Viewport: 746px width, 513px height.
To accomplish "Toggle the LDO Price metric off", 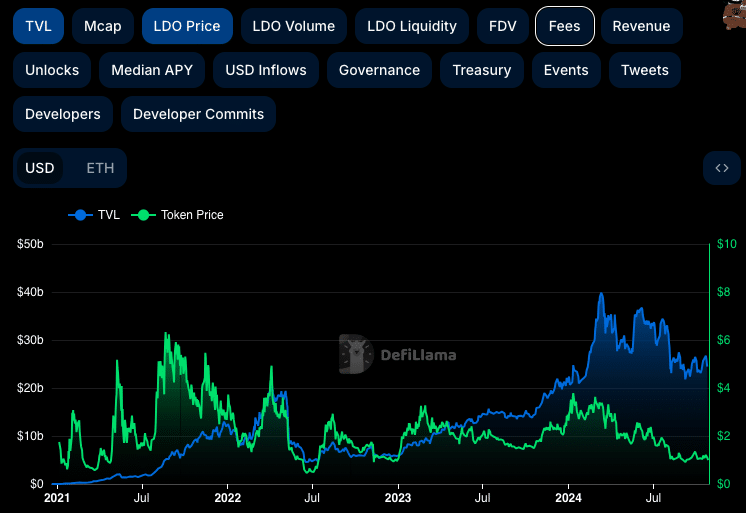I will tap(187, 26).
